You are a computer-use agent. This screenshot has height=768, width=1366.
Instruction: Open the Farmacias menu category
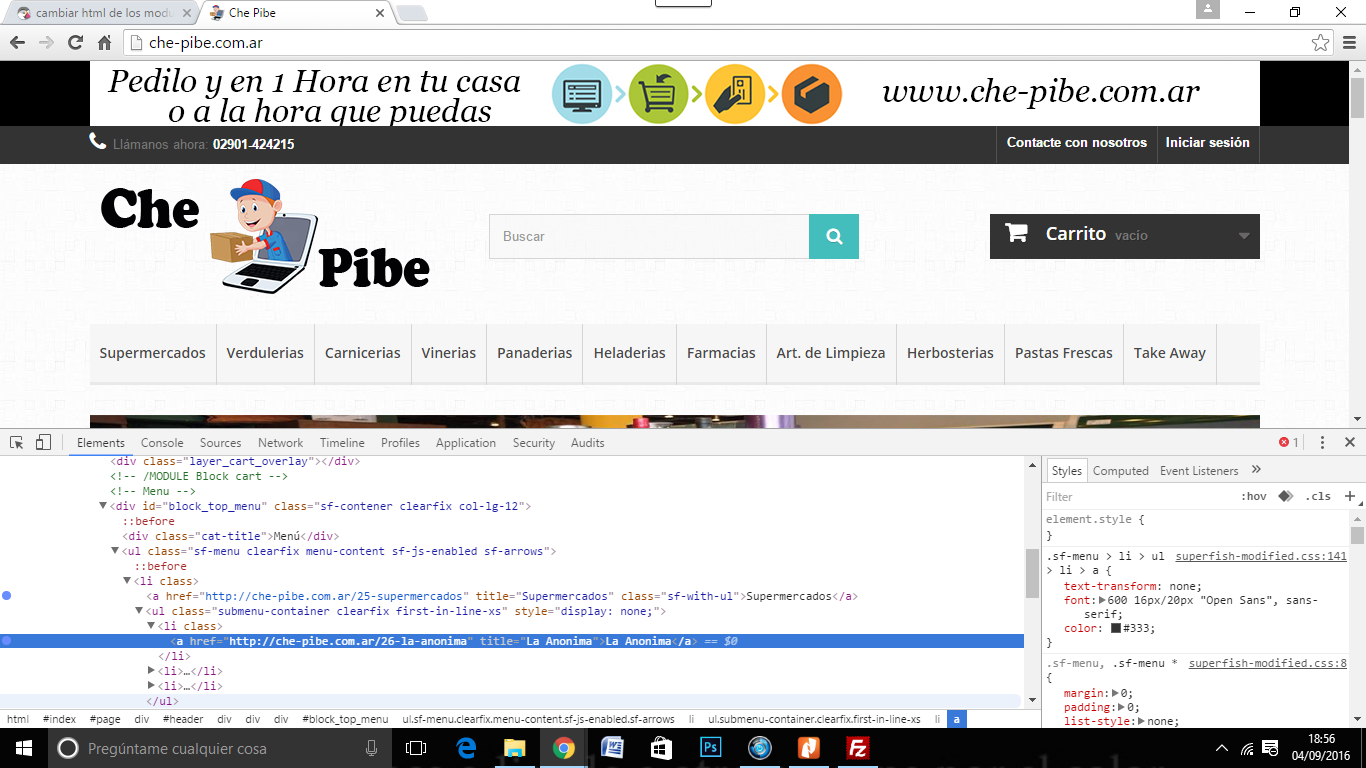point(721,353)
